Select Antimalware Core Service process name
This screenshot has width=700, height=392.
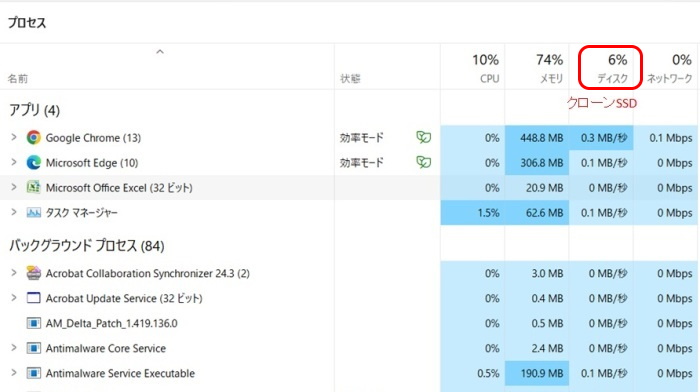pyautogui.click(x=106, y=349)
